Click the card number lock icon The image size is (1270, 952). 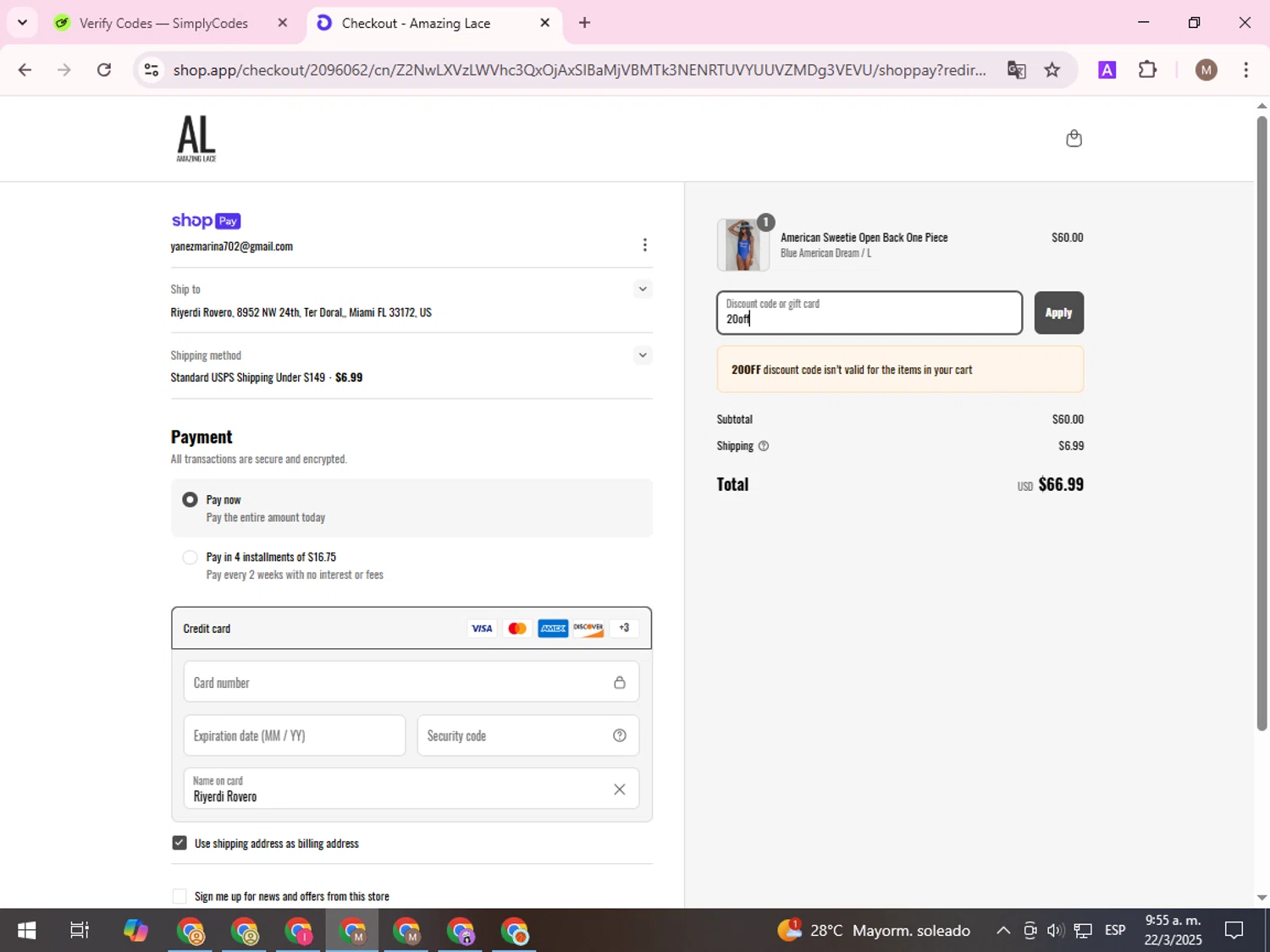coord(620,682)
